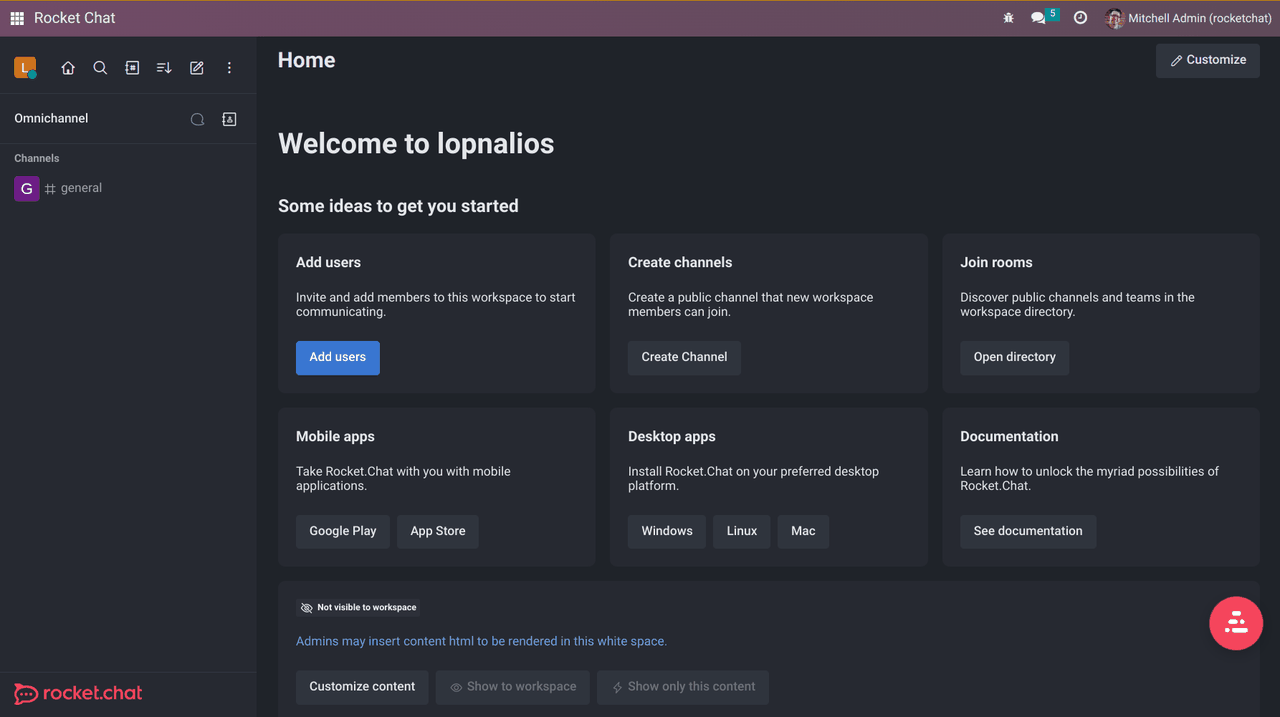Click the Mac download button
1280x717 pixels.
click(x=803, y=531)
